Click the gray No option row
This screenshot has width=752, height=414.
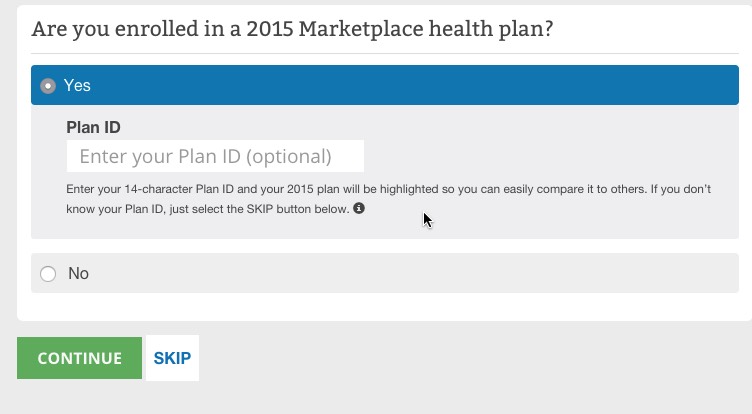400,273
